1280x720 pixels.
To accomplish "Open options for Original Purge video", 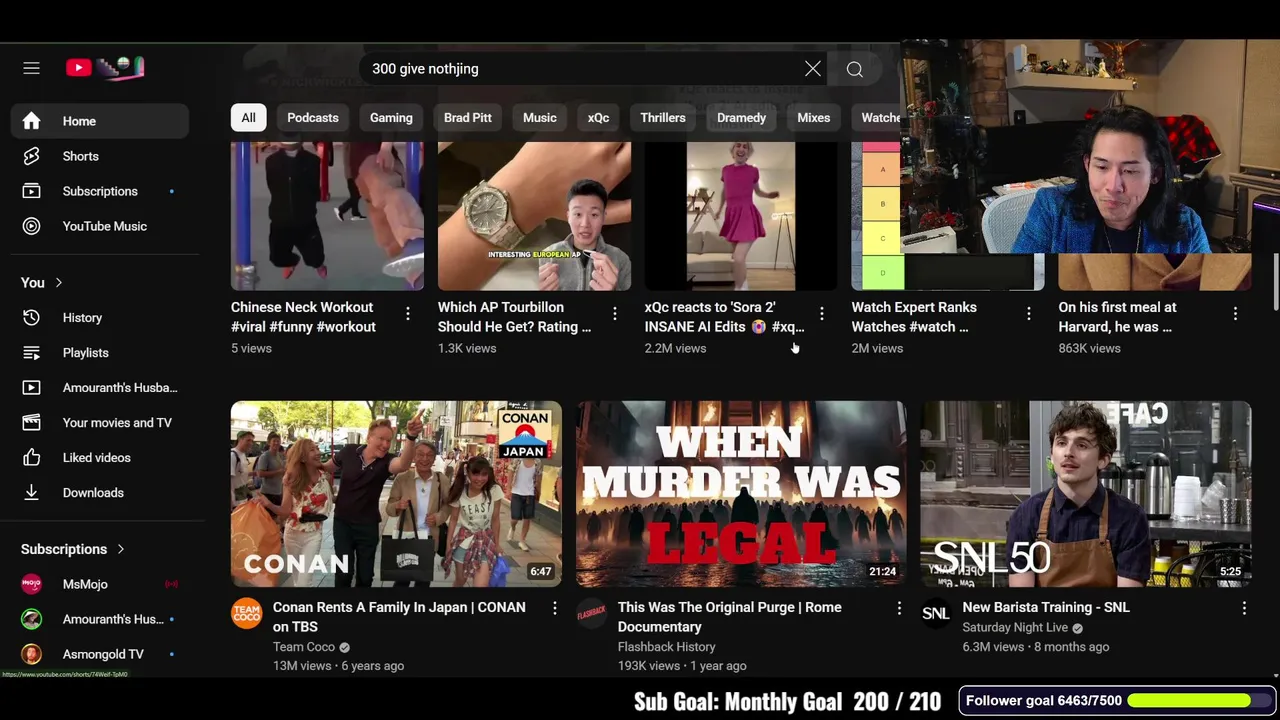I will tap(899, 608).
